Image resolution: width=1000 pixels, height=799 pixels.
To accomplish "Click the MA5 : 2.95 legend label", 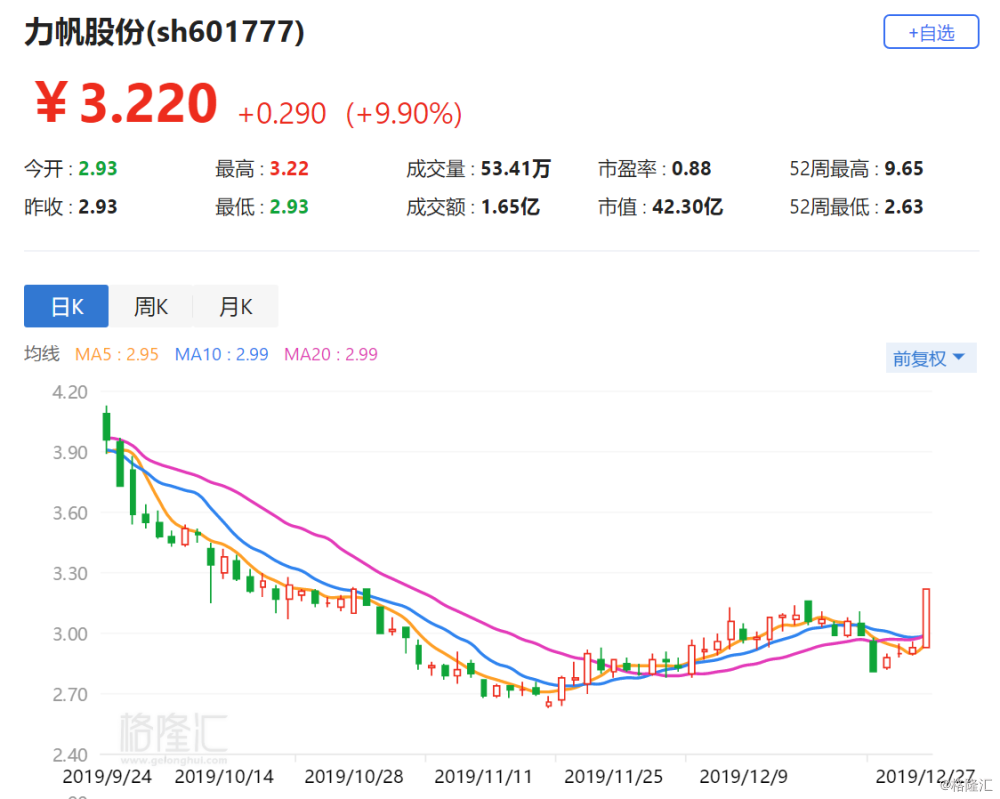I will [117, 354].
